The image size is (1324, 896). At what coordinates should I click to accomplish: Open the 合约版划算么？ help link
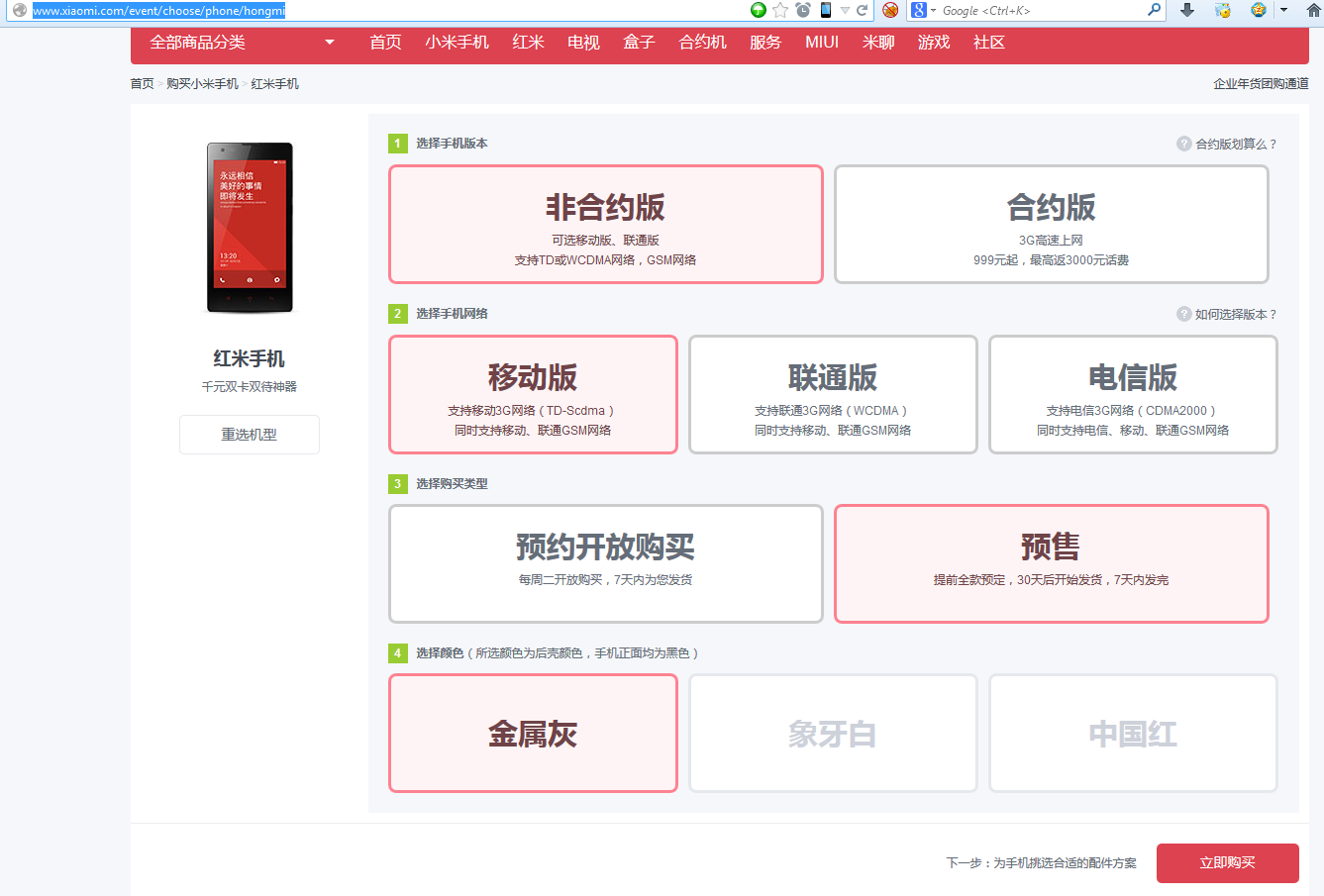pos(1236,144)
